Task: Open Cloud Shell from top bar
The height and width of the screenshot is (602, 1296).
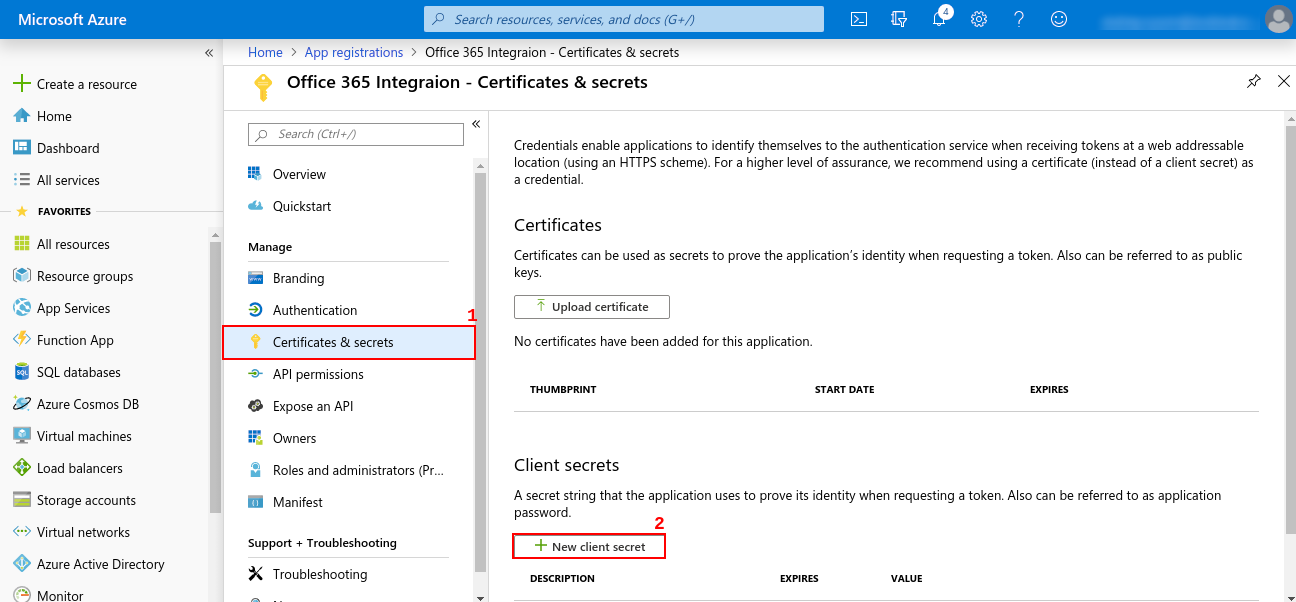Action: (858, 19)
